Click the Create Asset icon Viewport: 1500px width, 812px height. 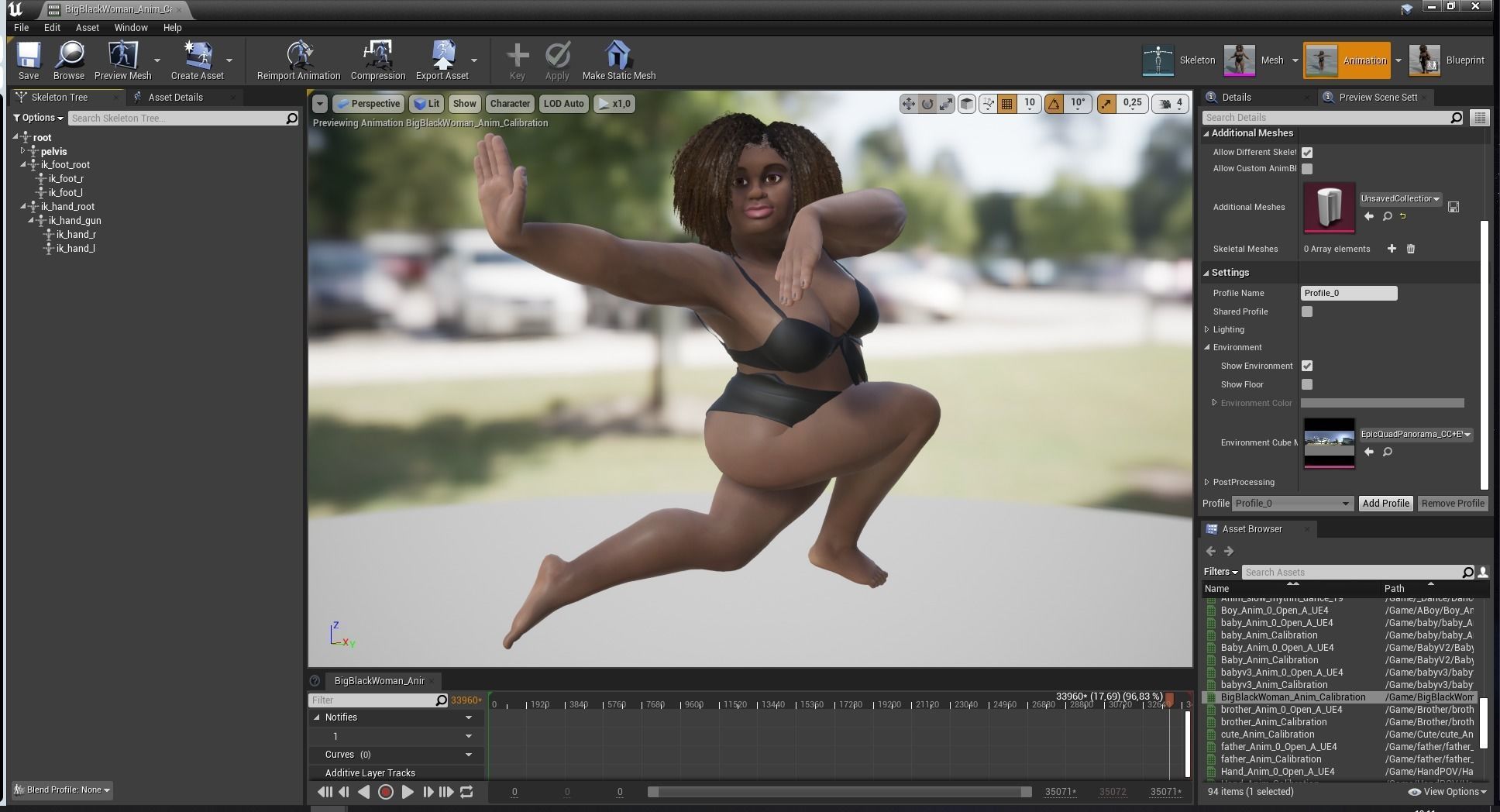coord(198,56)
